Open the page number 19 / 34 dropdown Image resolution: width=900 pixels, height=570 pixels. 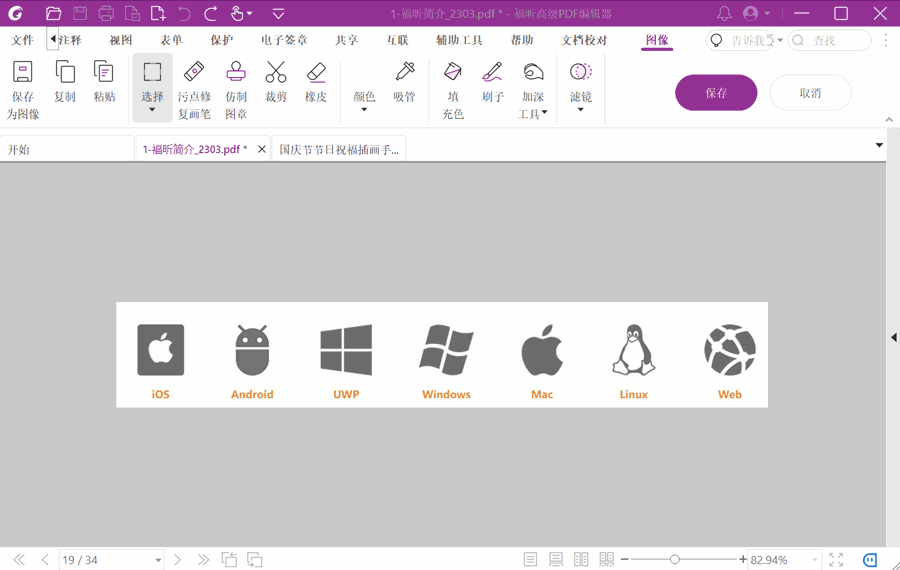158,560
